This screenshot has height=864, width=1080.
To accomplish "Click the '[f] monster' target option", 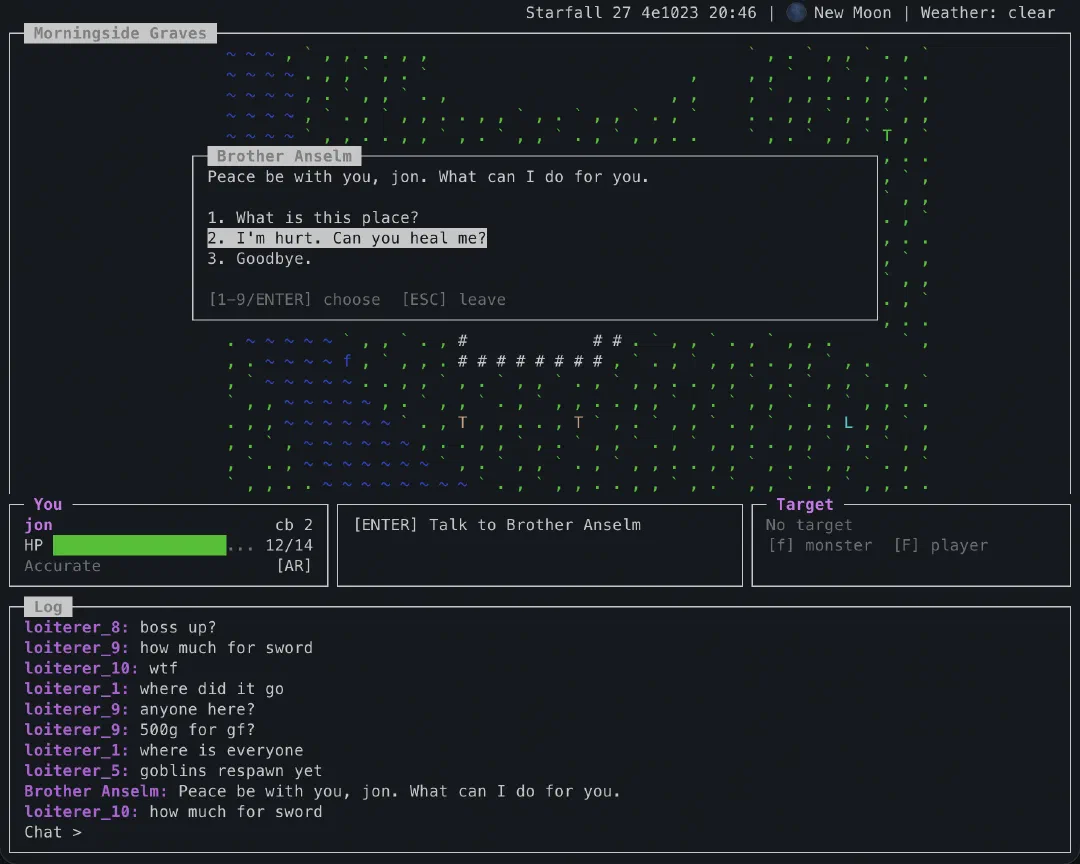I will click(x=819, y=546).
